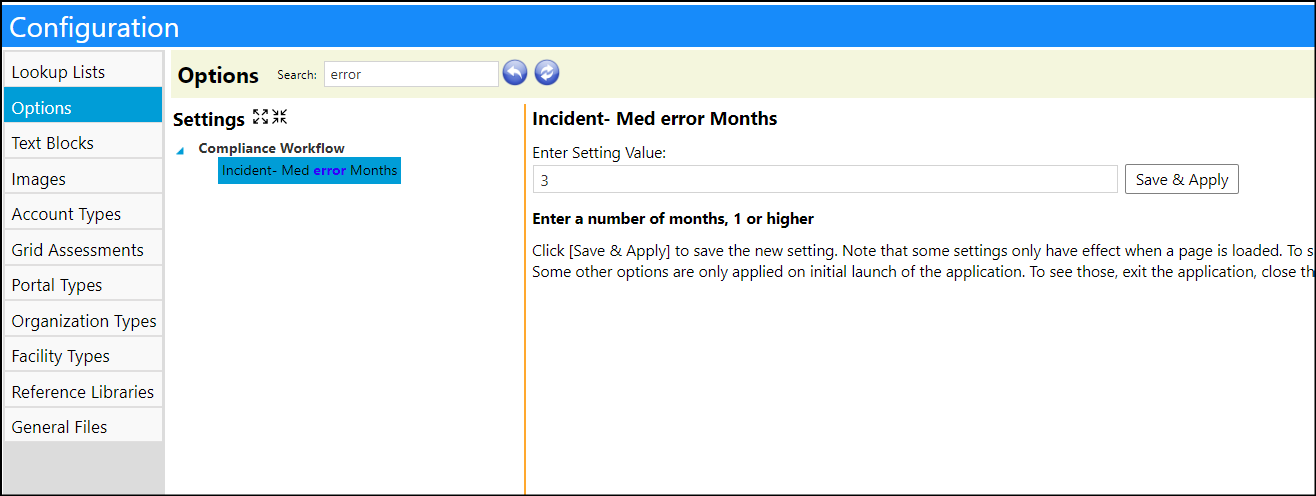Open Reference Libraries section
The height and width of the screenshot is (496, 1316).
pyautogui.click(x=83, y=392)
